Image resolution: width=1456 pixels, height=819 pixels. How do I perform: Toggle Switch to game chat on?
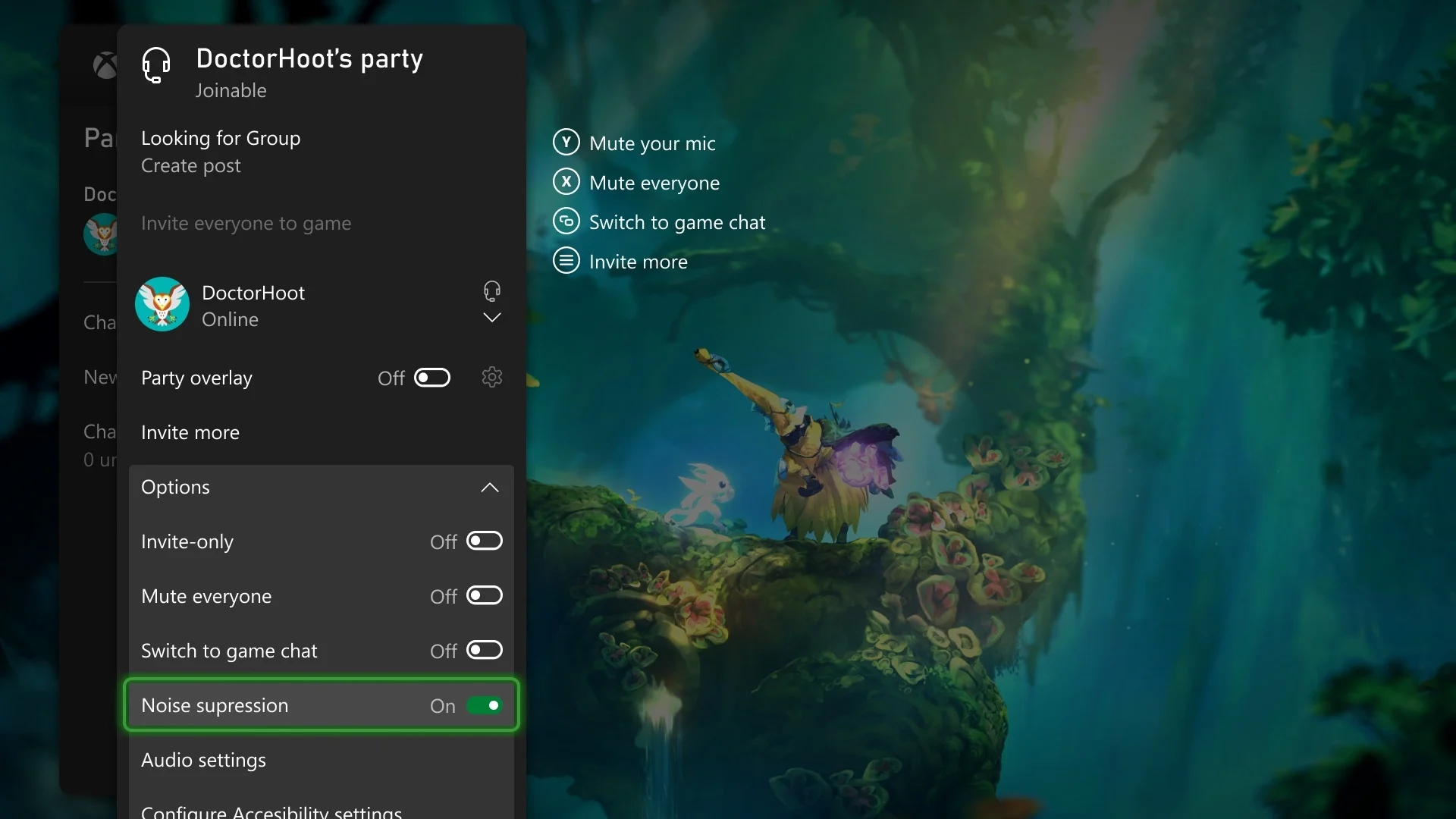(x=484, y=650)
